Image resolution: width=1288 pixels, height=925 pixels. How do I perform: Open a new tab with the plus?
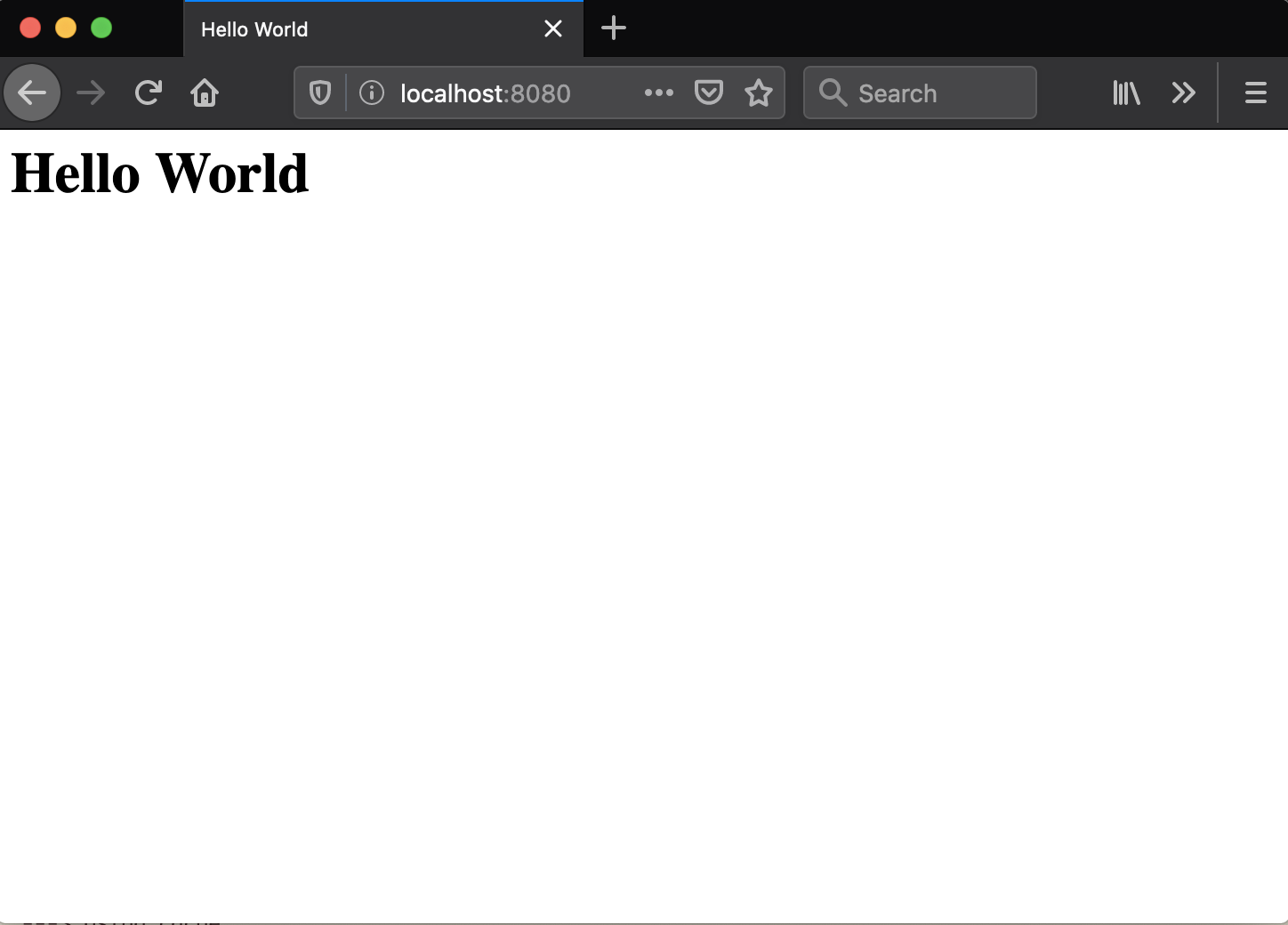tap(613, 28)
